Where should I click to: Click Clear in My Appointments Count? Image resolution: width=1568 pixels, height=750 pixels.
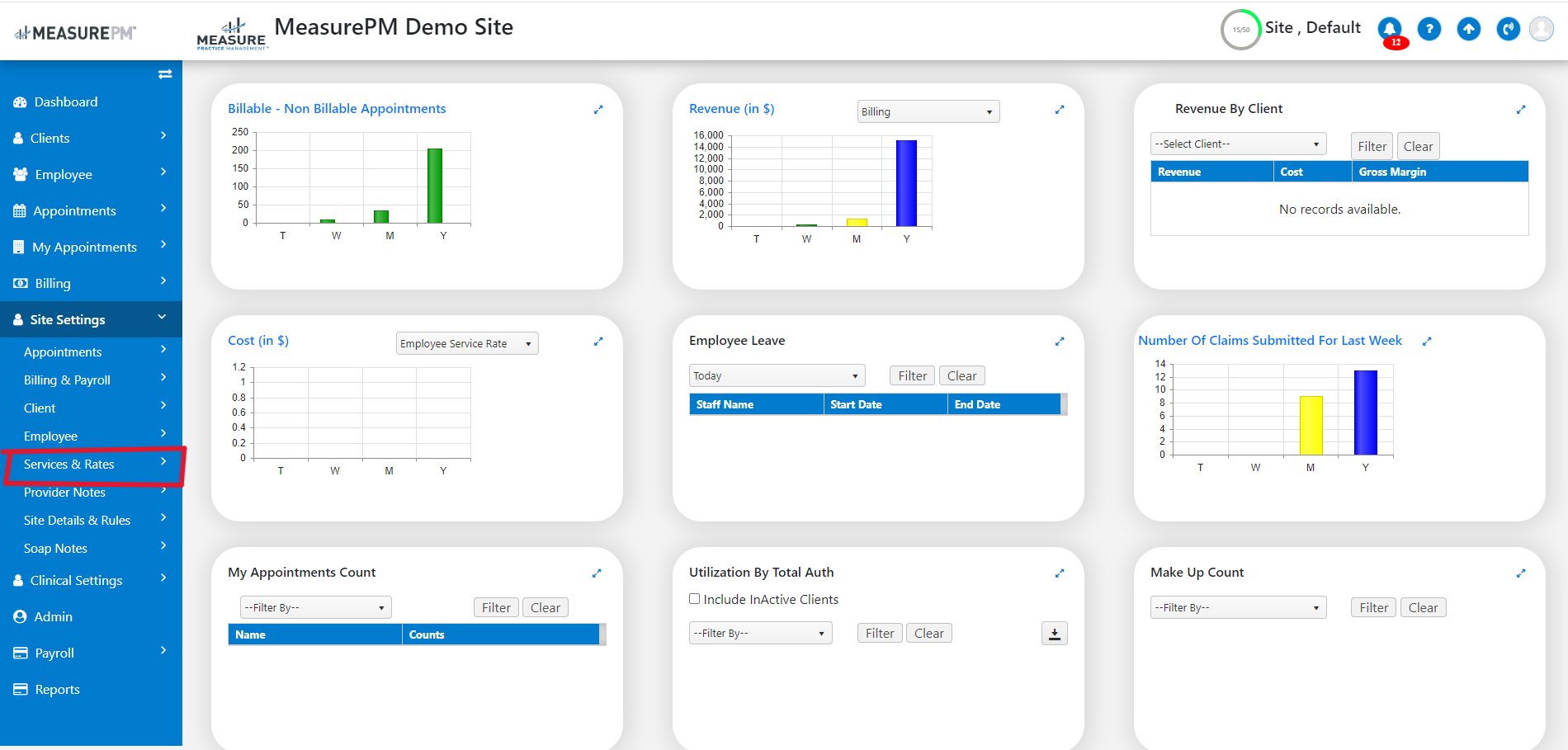(x=545, y=607)
